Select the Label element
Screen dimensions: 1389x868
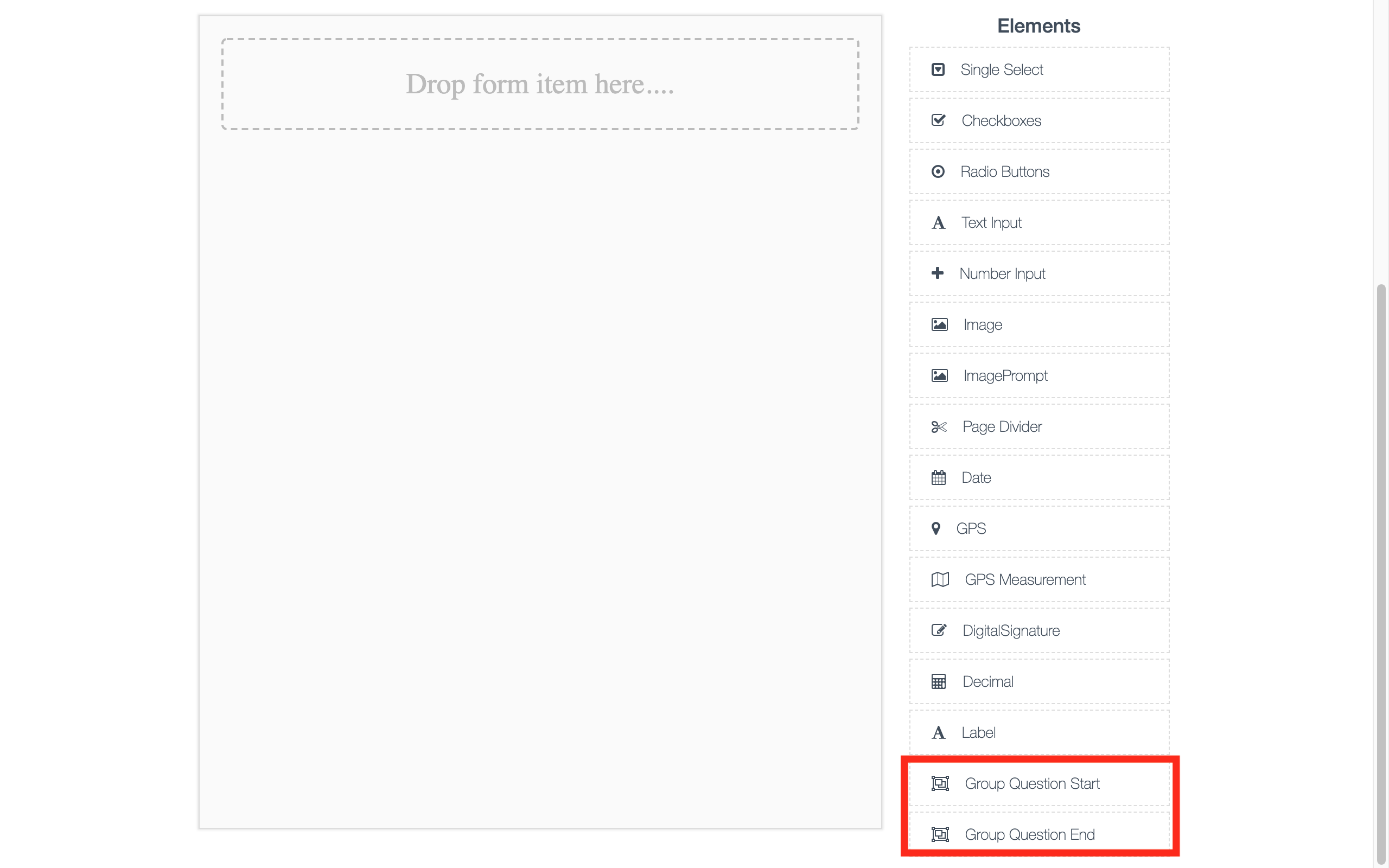point(1039,732)
